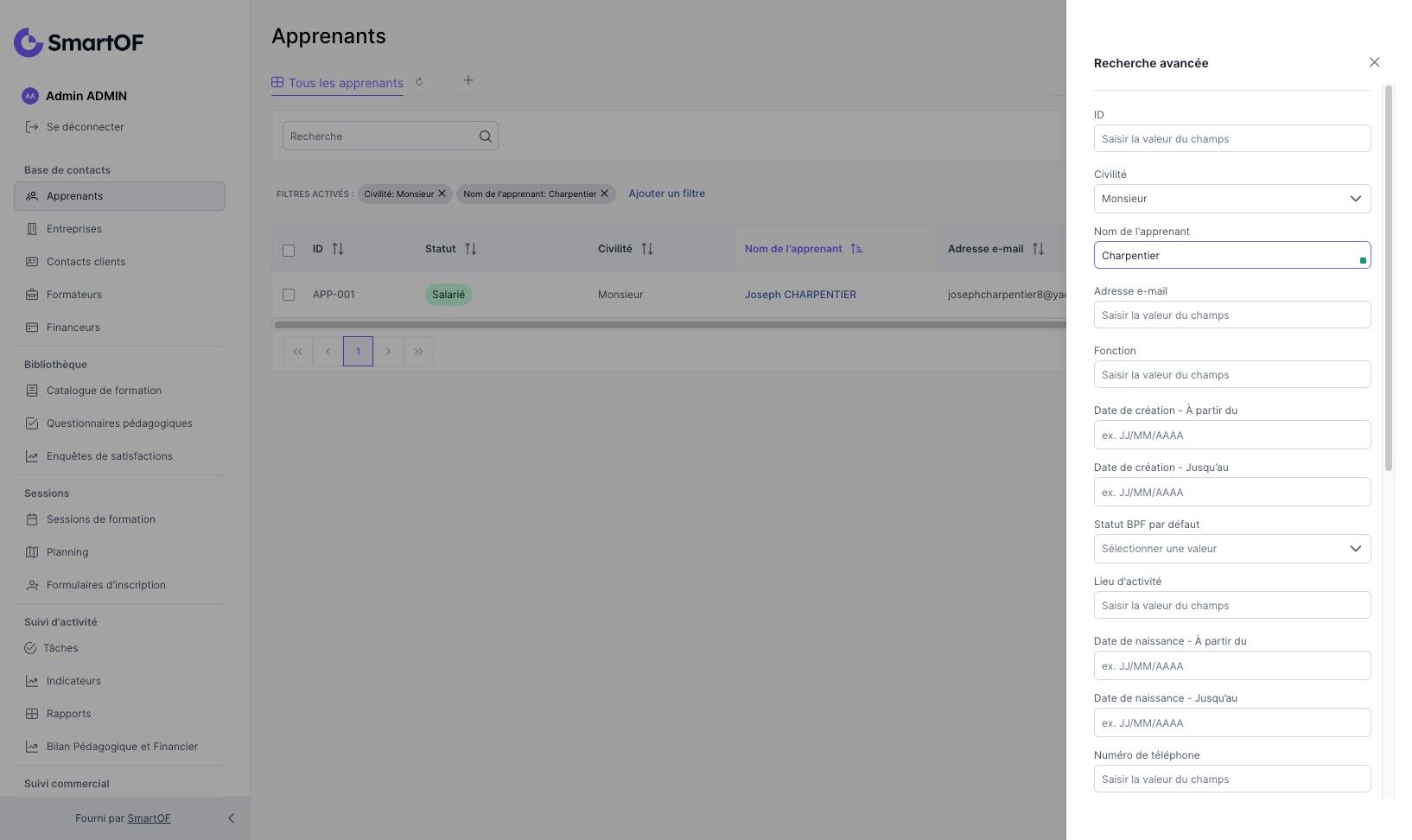
Task: Open Planning in the sidebar
Action: pyautogui.click(x=119, y=552)
